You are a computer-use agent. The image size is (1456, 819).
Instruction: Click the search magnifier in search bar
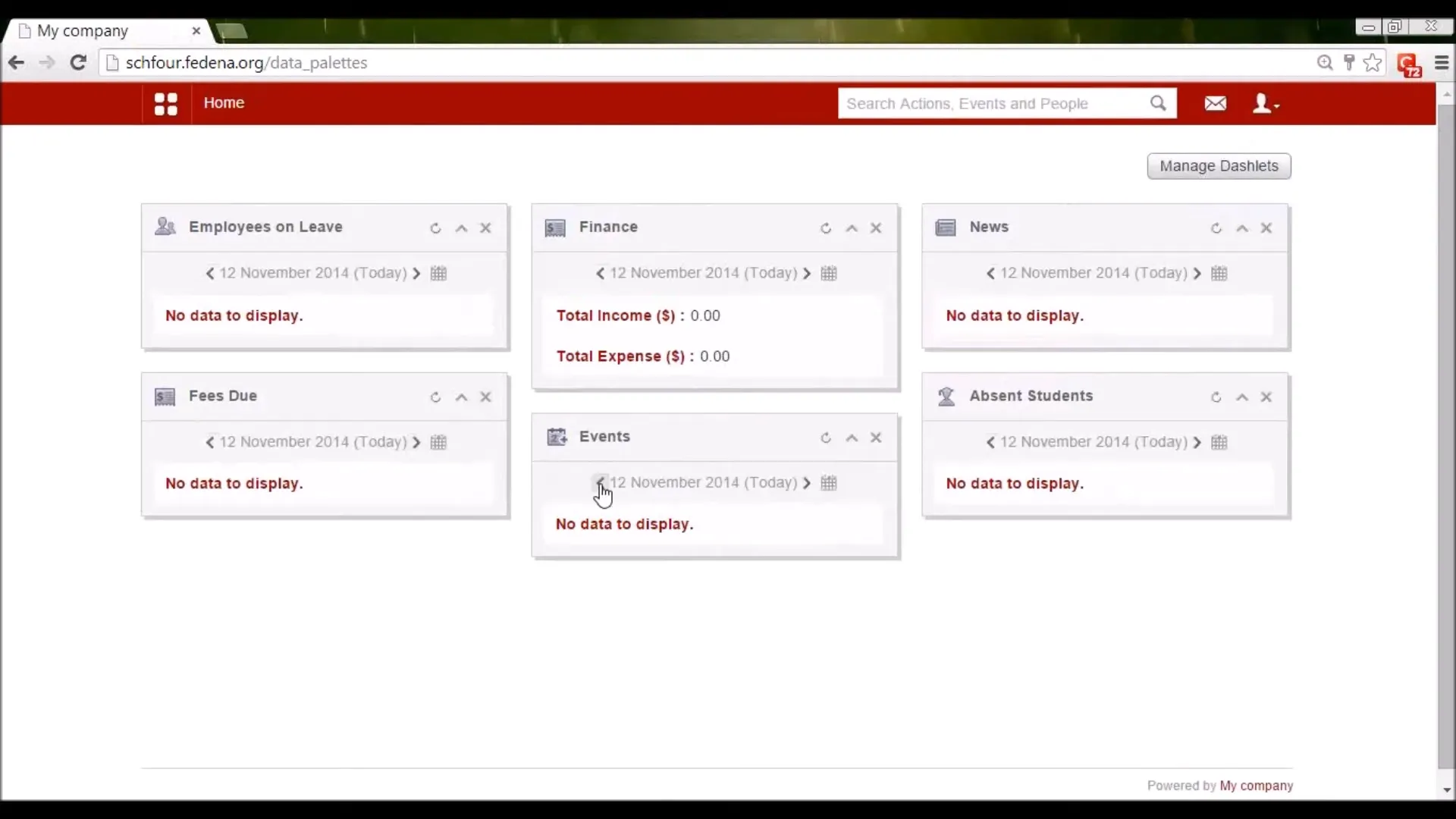pos(1159,103)
